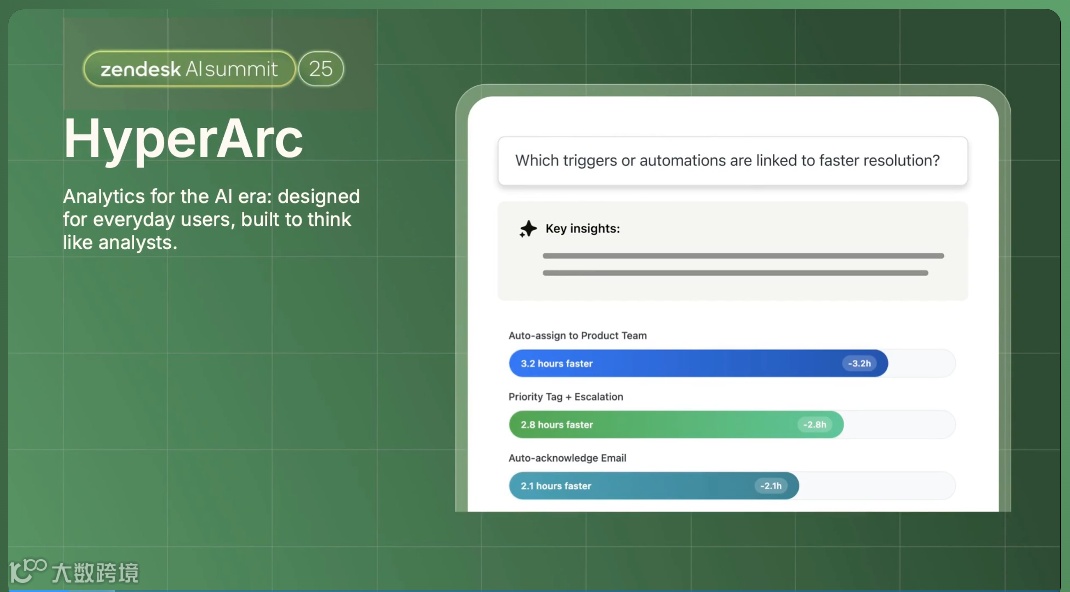Click the -2.1h pill badge
This screenshot has width=1070, height=592.
click(771, 486)
